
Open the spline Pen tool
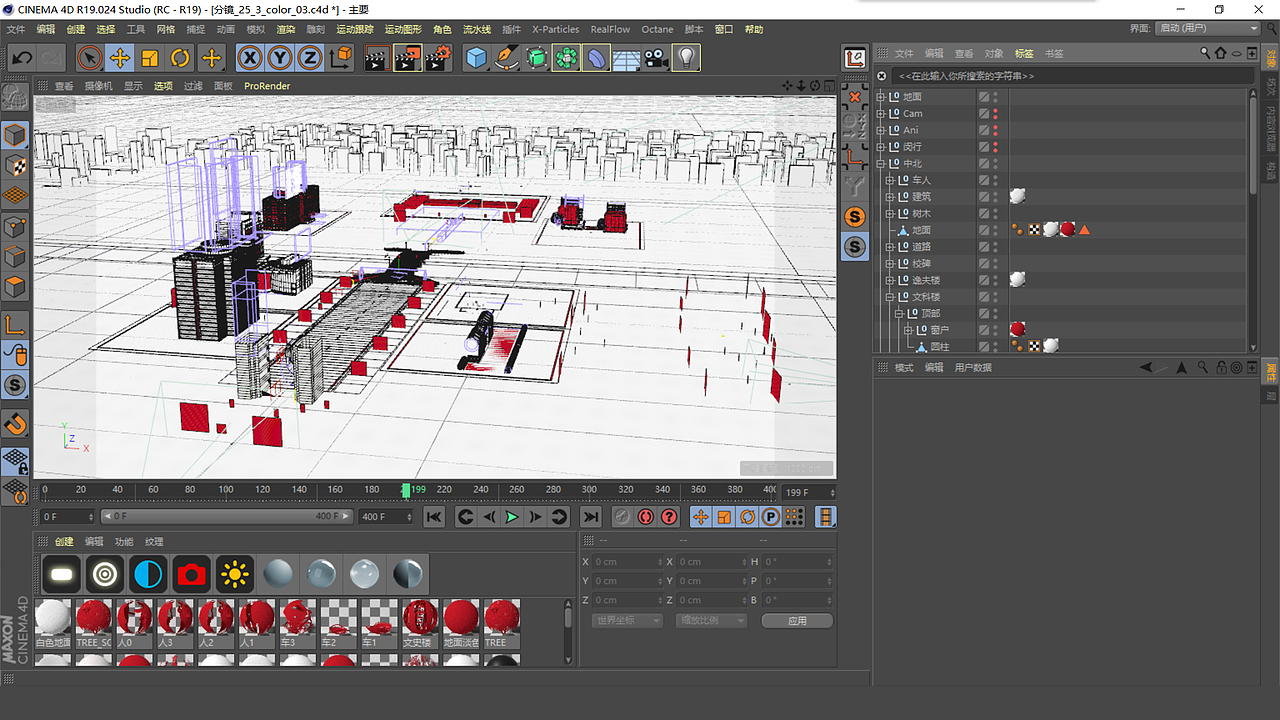(506, 58)
